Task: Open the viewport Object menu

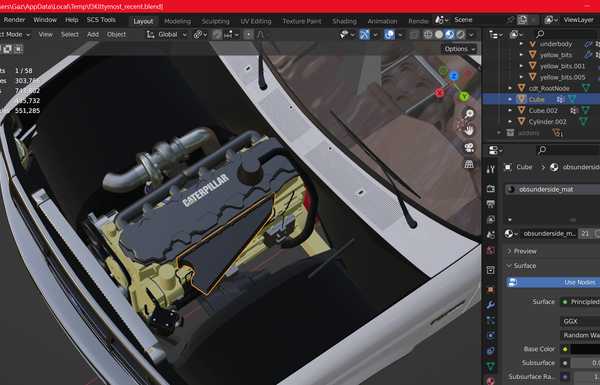Action: click(116, 34)
